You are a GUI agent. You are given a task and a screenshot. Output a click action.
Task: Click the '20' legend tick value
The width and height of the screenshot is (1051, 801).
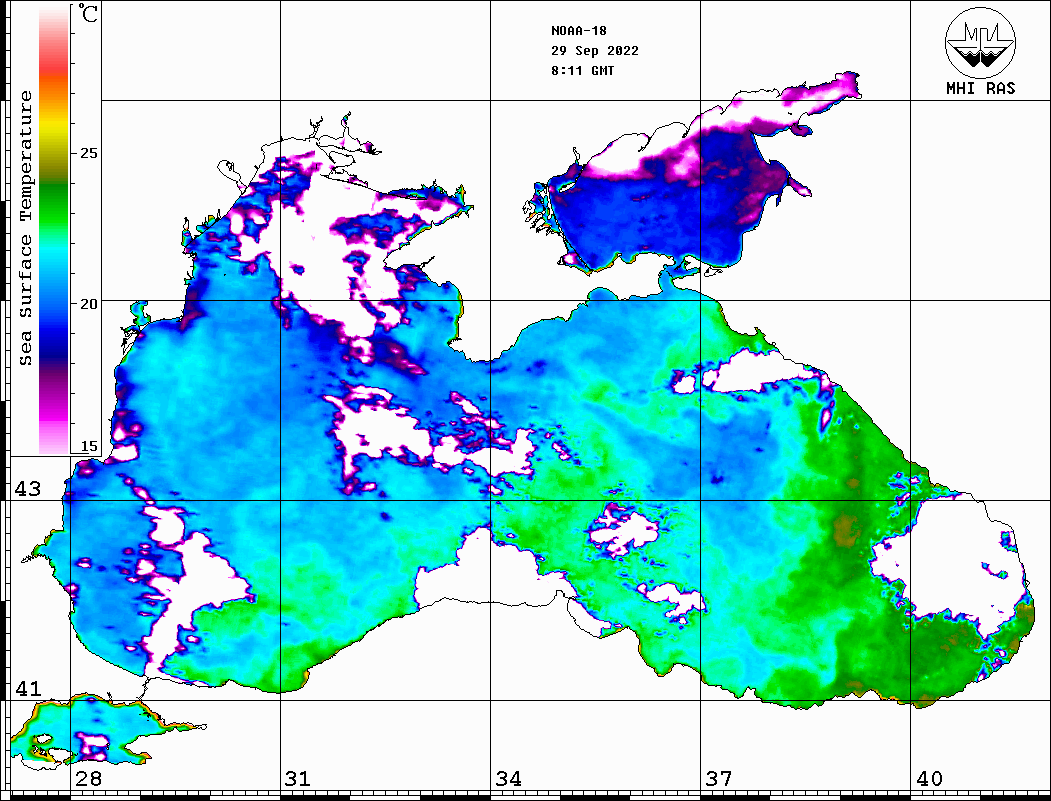click(88, 304)
